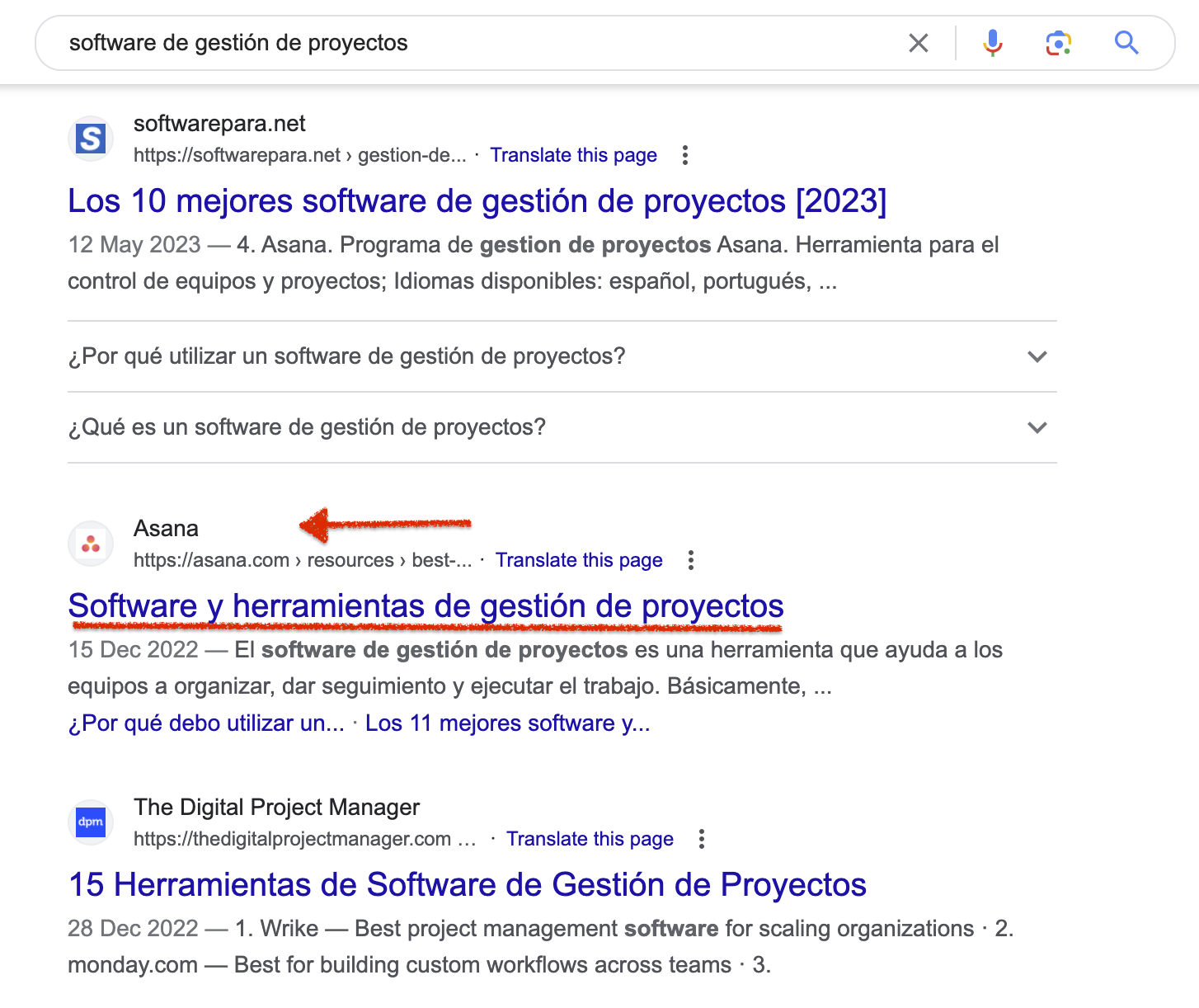Clear the search box text
The width and height of the screenshot is (1199, 1008).
919,43
